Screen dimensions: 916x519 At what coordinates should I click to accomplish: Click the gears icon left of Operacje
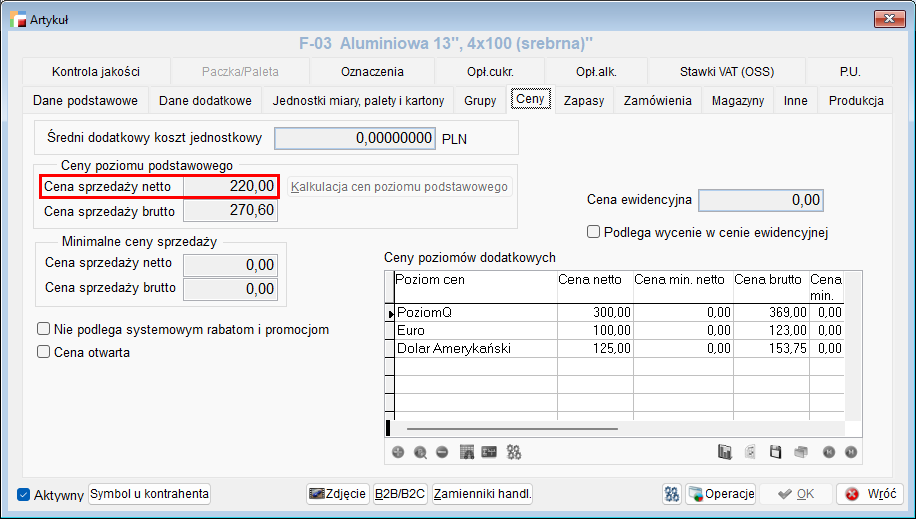pyautogui.click(x=672, y=494)
